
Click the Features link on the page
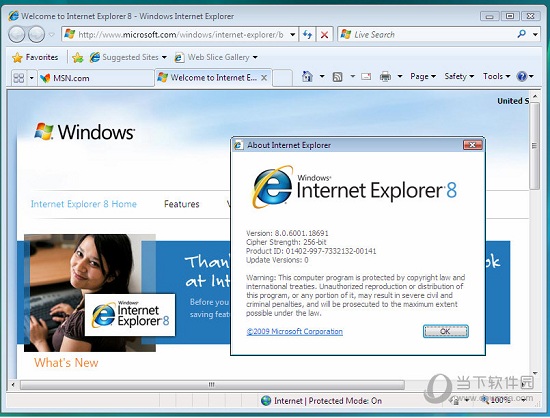point(181,204)
